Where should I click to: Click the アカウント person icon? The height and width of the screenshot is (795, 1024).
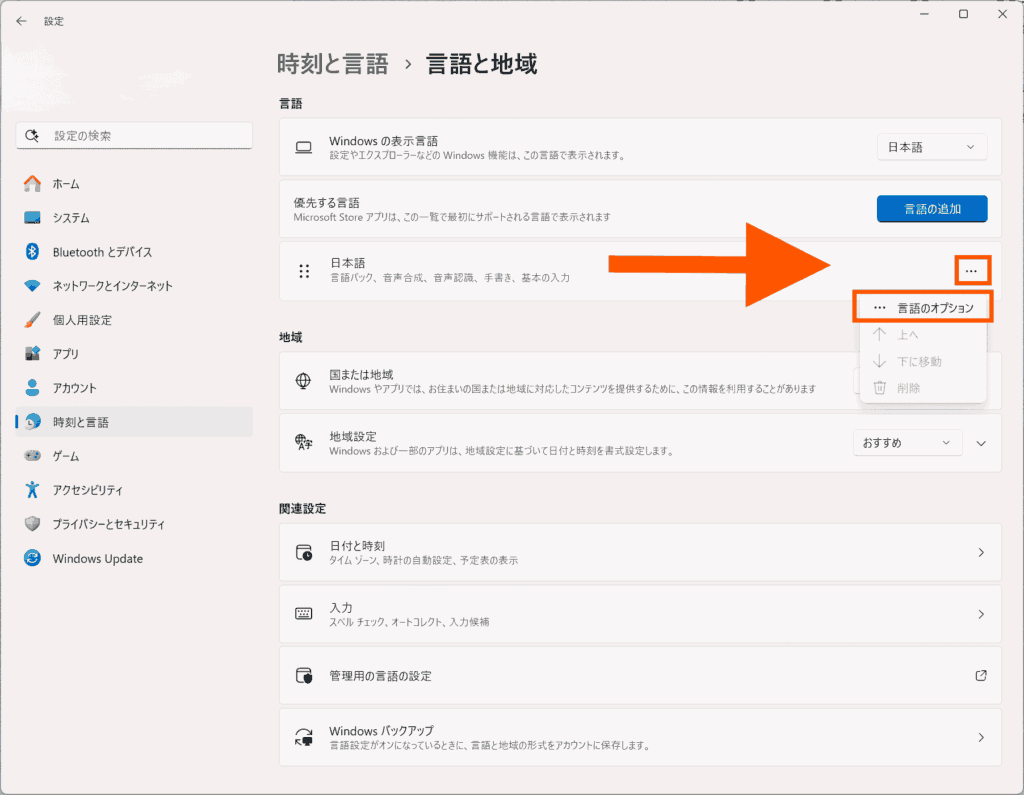point(32,387)
